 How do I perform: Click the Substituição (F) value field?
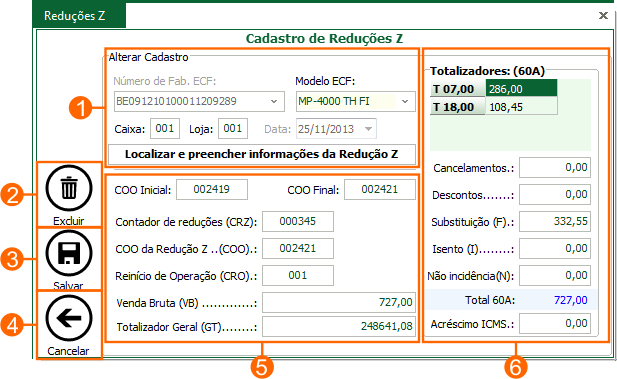555,222
